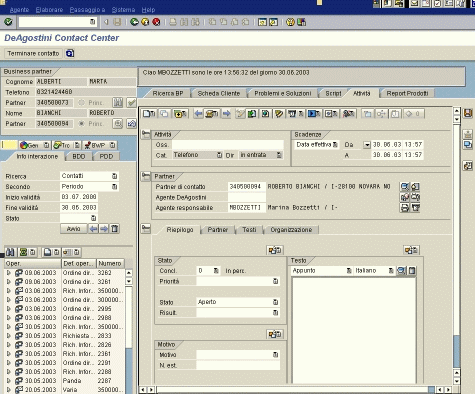Image resolution: width=475 pixels, height=394 pixels.
Task: Open the Passaggio a menu
Action: click(87, 10)
